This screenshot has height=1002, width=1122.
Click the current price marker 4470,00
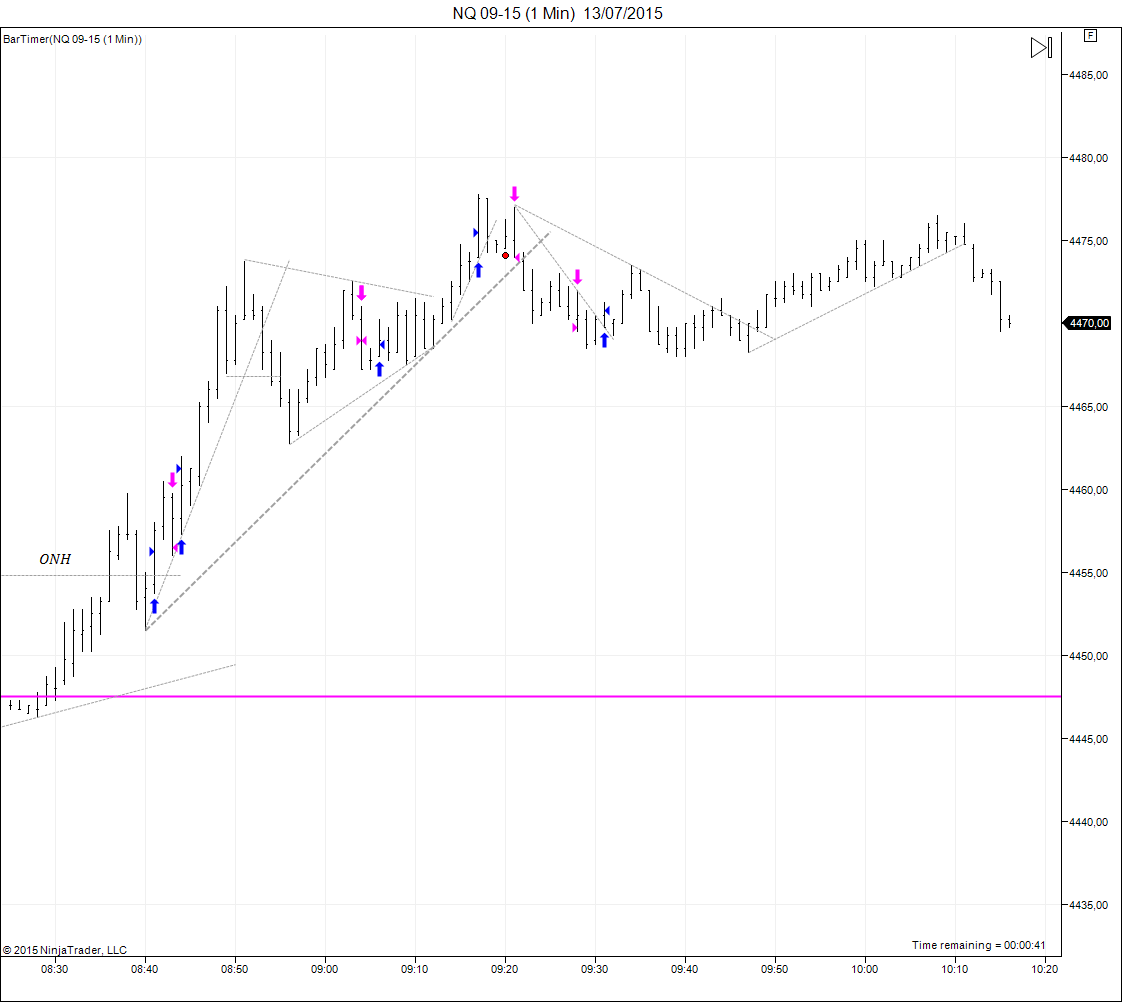pos(1088,324)
